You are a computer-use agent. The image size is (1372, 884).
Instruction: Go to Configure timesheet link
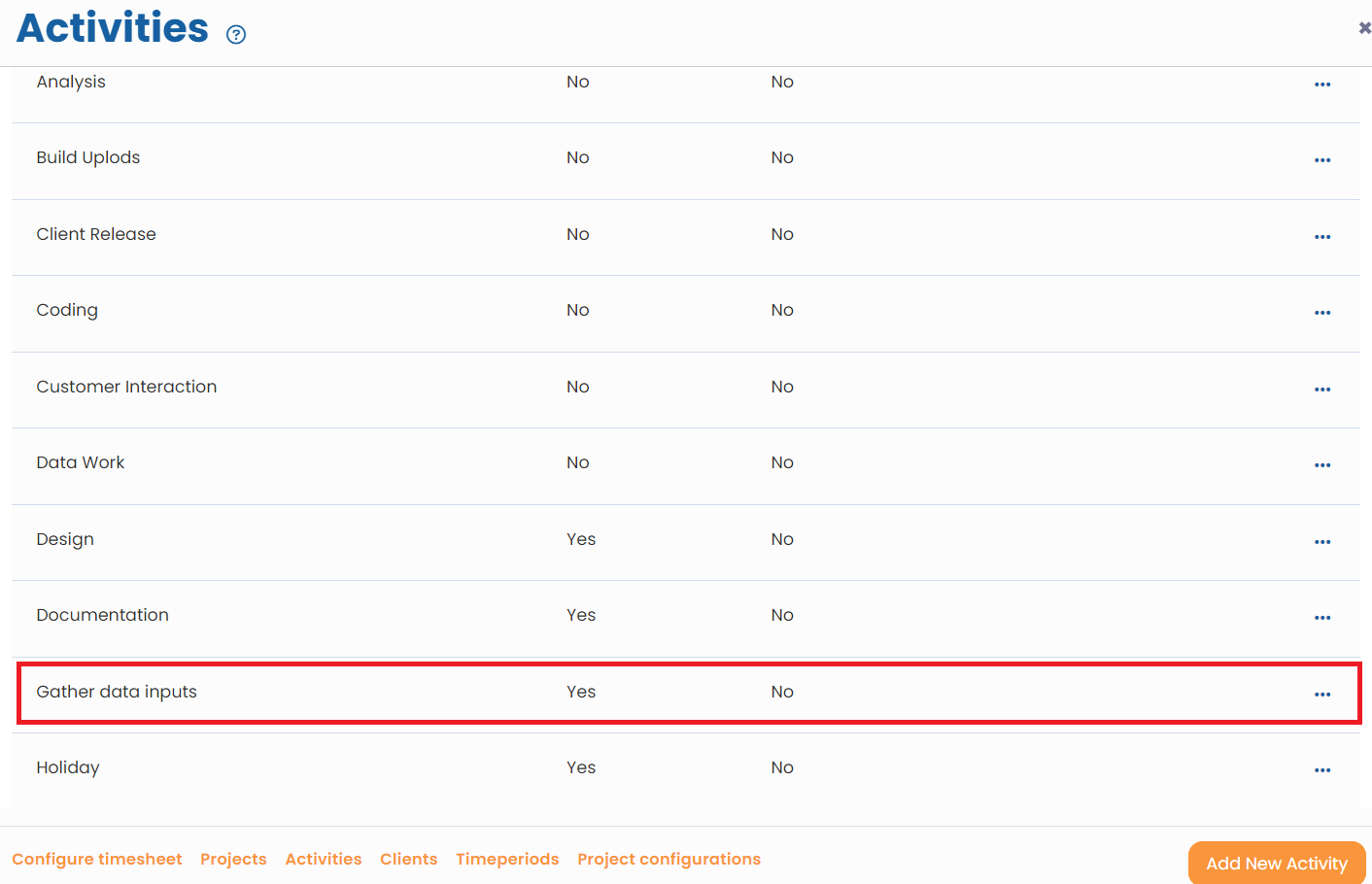click(x=97, y=859)
